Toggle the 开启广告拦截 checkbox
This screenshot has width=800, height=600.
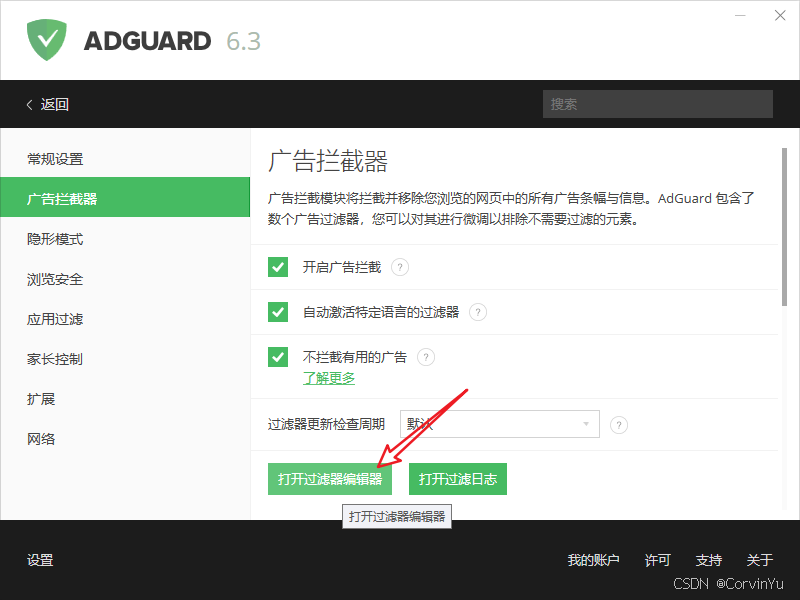pos(278,267)
